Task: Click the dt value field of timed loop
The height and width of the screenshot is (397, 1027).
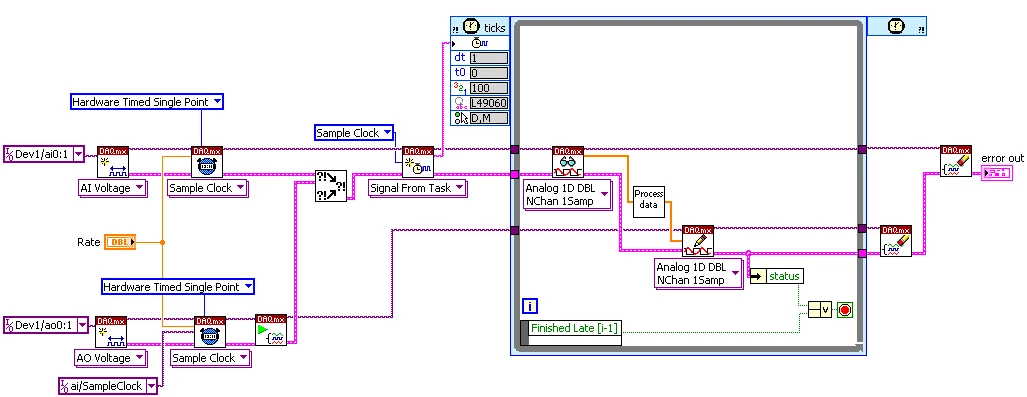Action: [x=489, y=58]
